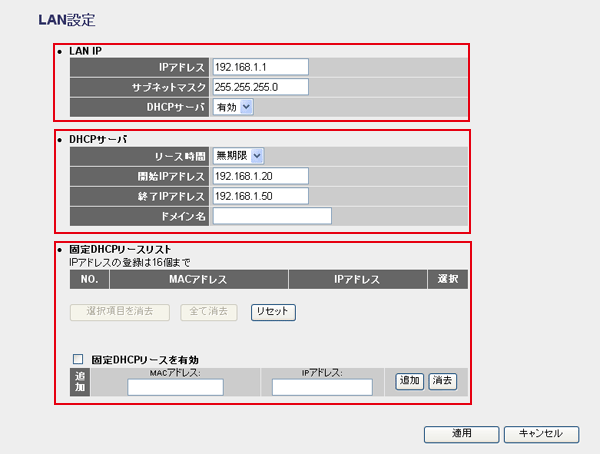Image resolution: width=600 pixels, height=454 pixels.
Task: Click the MACアドレス input in the add row
Action: pyautogui.click(x=175, y=387)
